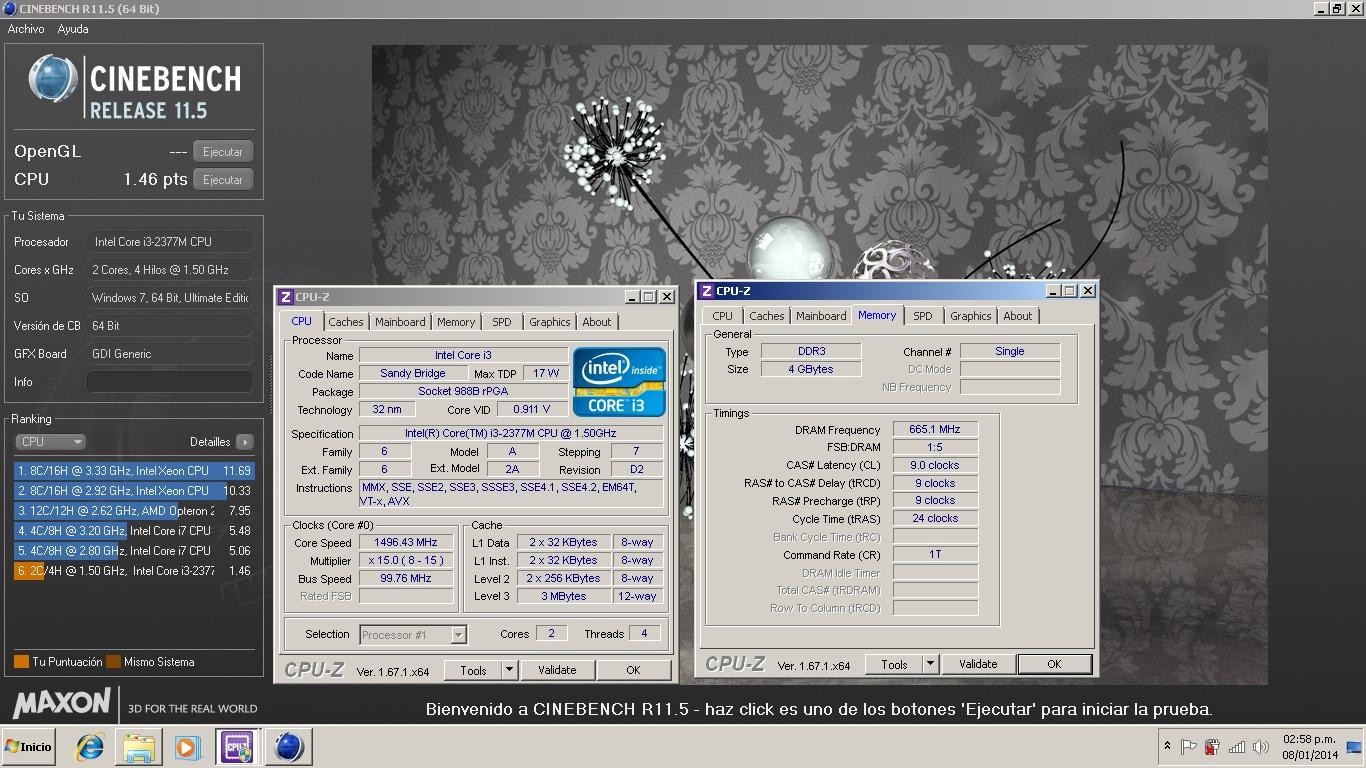The height and width of the screenshot is (768, 1366).
Task: Switch to Mainboard tab in right CPU-Z window
Action: pos(821,316)
